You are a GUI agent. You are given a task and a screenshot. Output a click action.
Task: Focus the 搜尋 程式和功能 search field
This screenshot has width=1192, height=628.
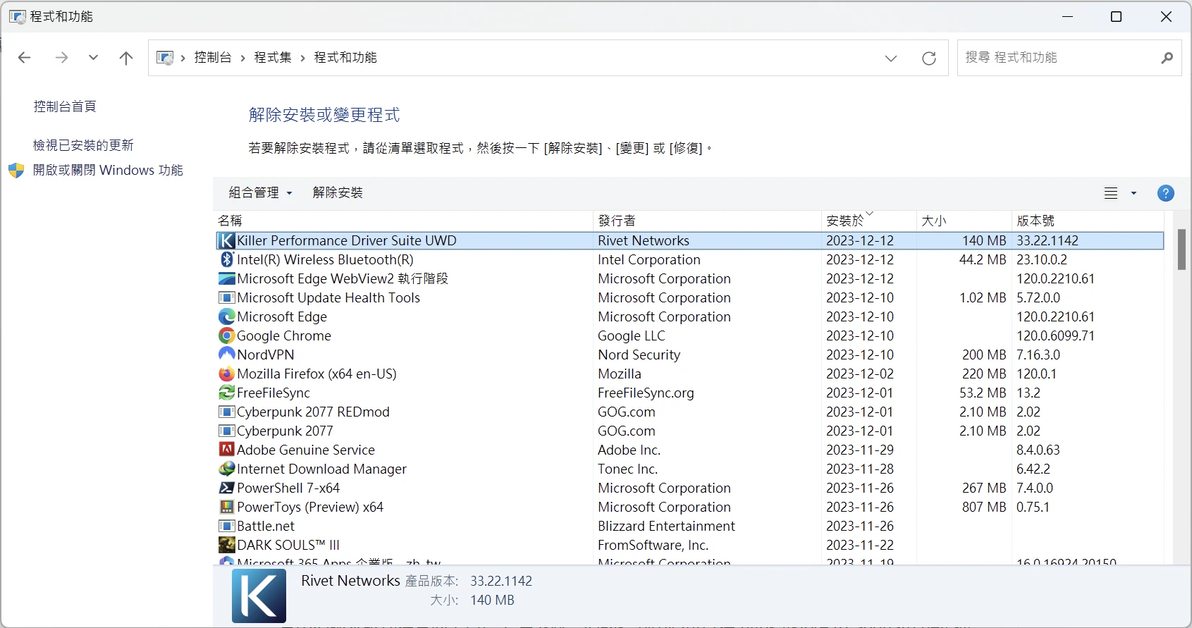1059,58
